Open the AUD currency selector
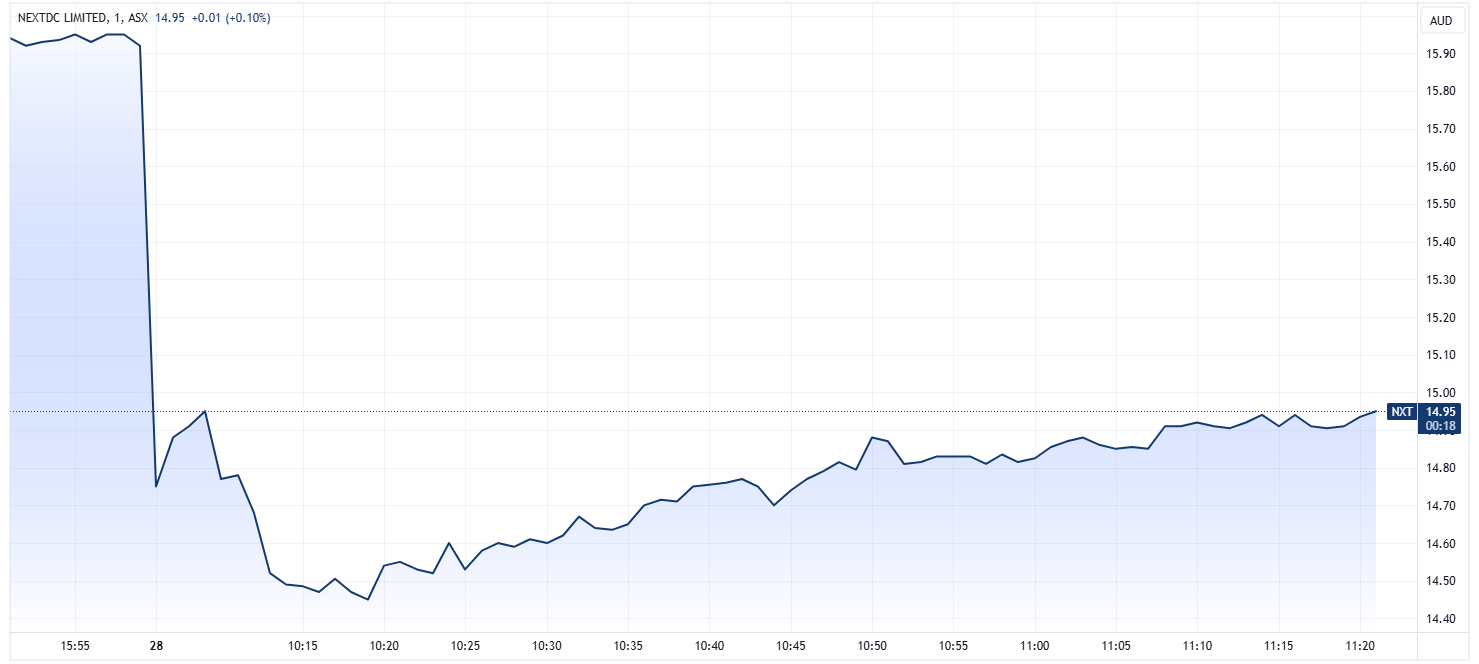Image resolution: width=1479 pixels, height=664 pixels. coord(1440,21)
